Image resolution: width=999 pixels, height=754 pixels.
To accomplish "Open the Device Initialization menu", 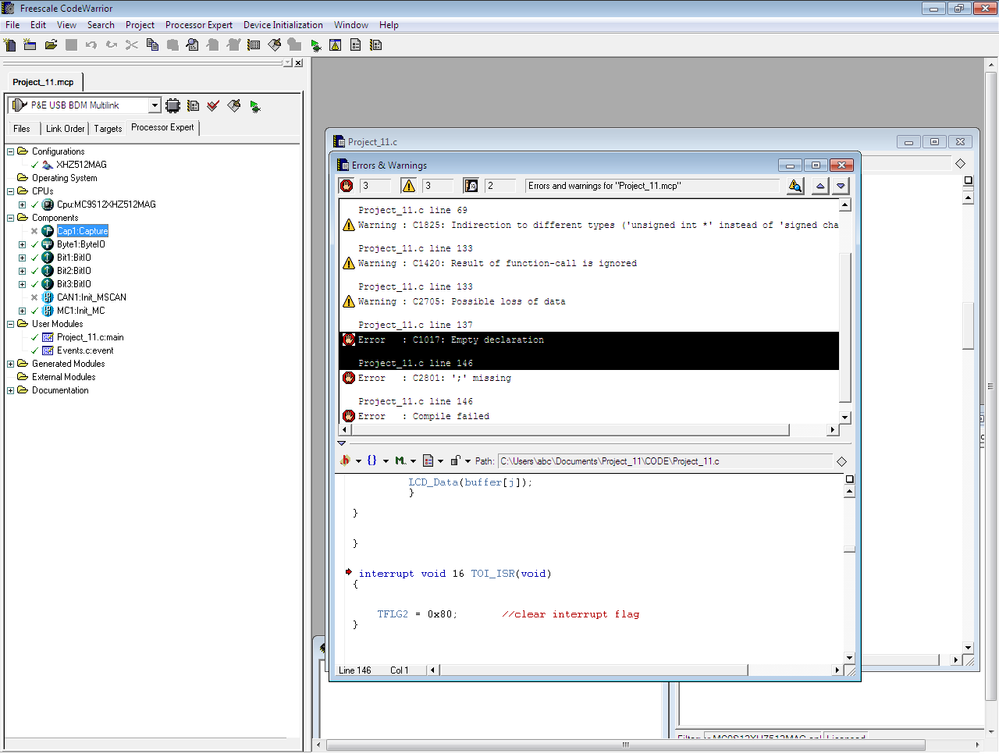I will (x=283, y=25).
